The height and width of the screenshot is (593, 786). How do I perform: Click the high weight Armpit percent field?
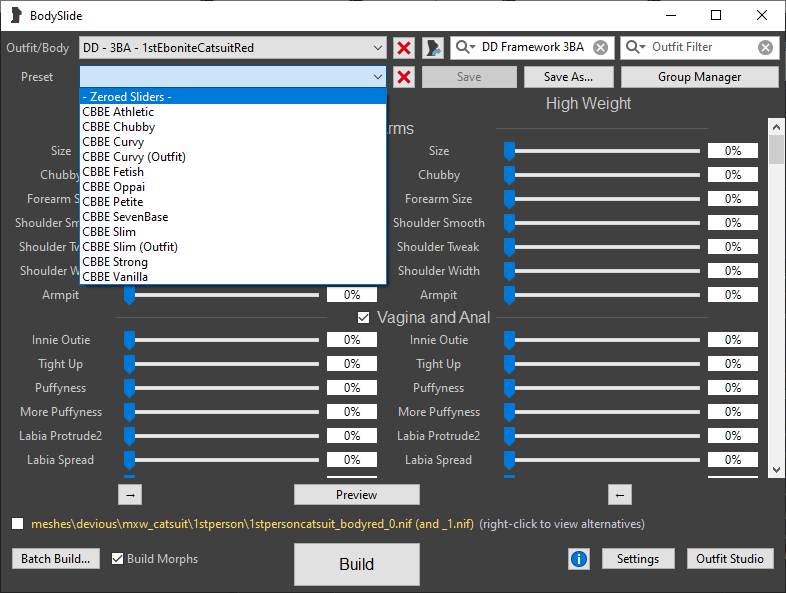[x=733, y=295]
